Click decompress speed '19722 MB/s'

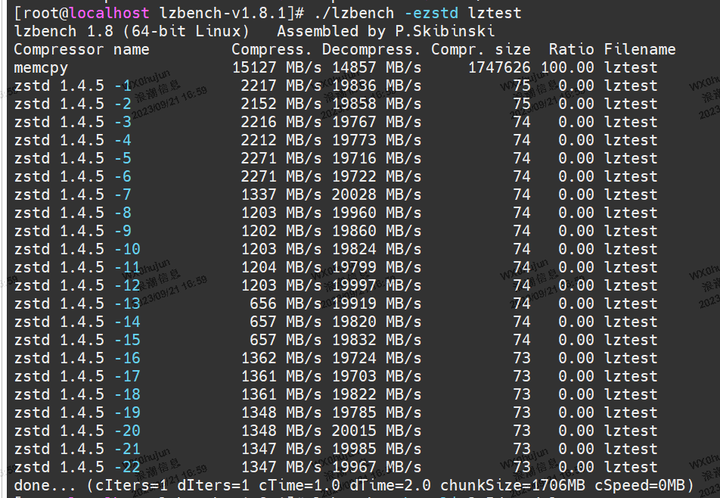click(x=377, y=177)
